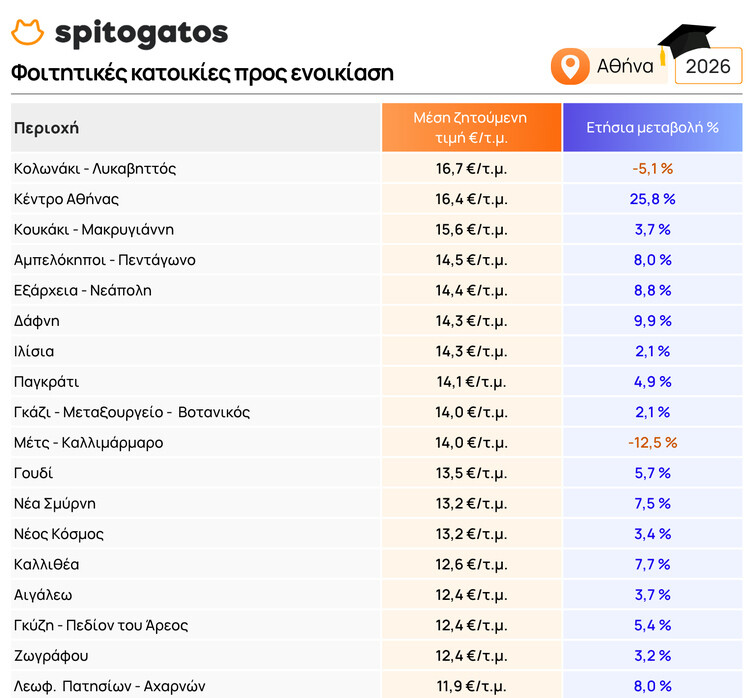Click the Μέση ζητούμενη τιμή column header

click(x=471, y=127)
